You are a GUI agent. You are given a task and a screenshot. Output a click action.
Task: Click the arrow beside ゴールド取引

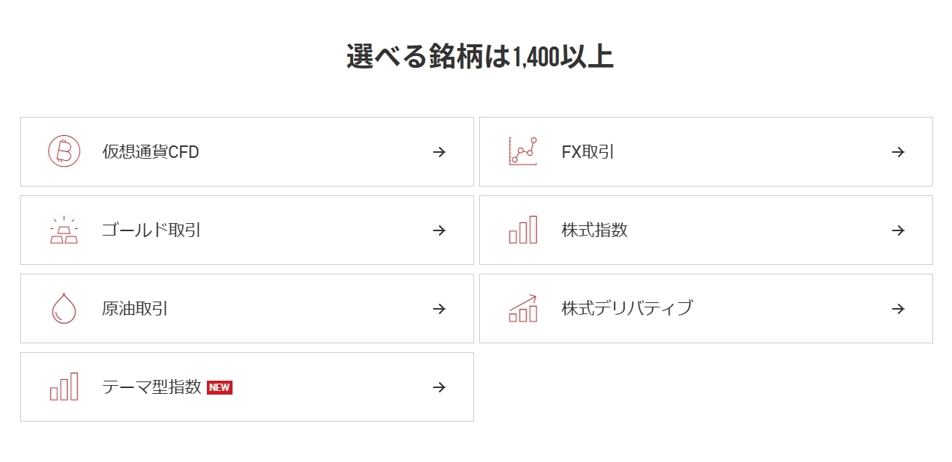click(439, 230)
